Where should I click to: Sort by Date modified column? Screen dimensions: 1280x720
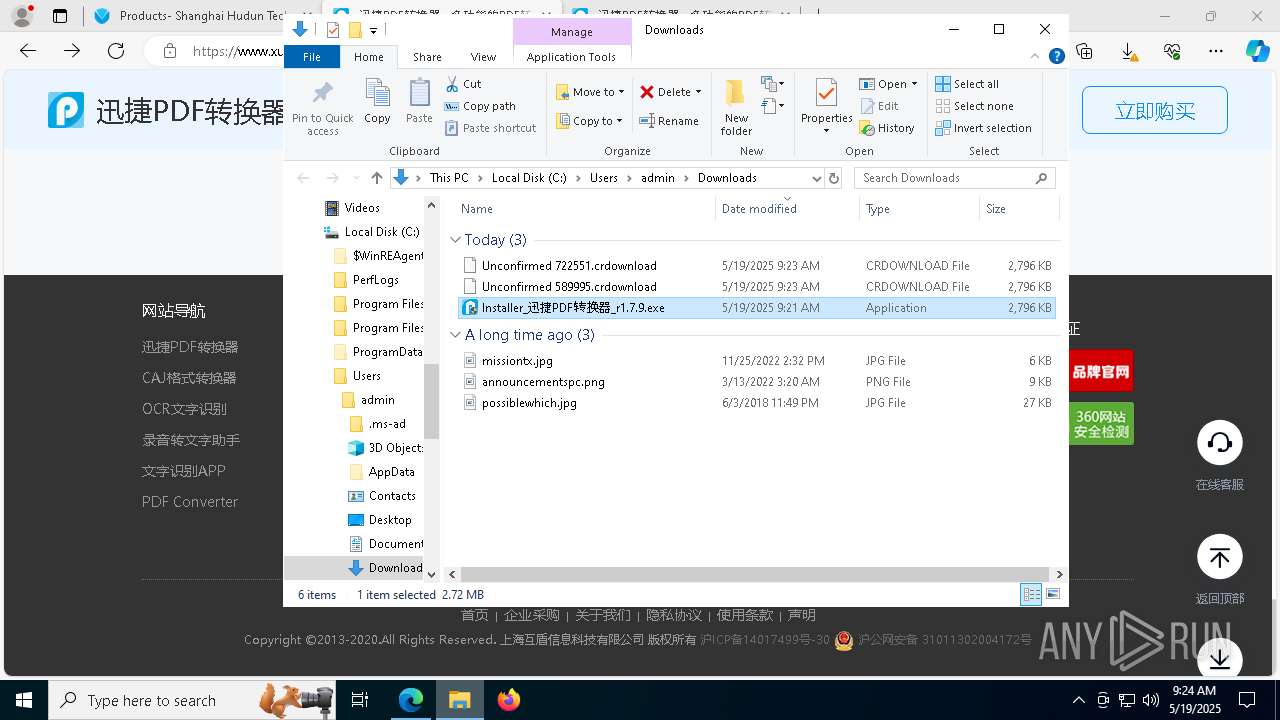coord(787,209)
